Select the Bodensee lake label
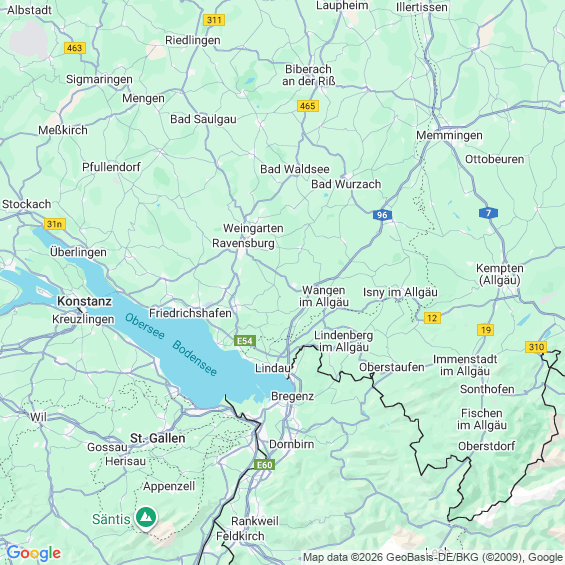The image size is (565, 565). point(195,358)
